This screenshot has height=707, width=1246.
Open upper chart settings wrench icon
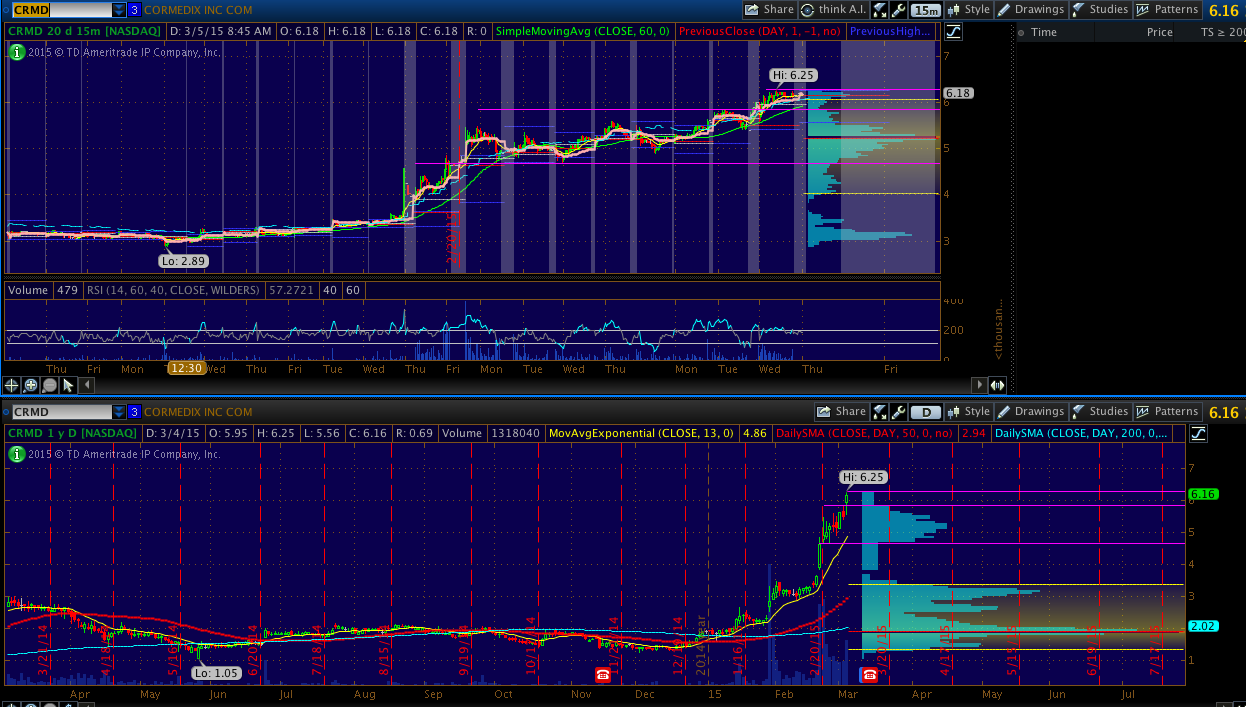tap(898, 10)
